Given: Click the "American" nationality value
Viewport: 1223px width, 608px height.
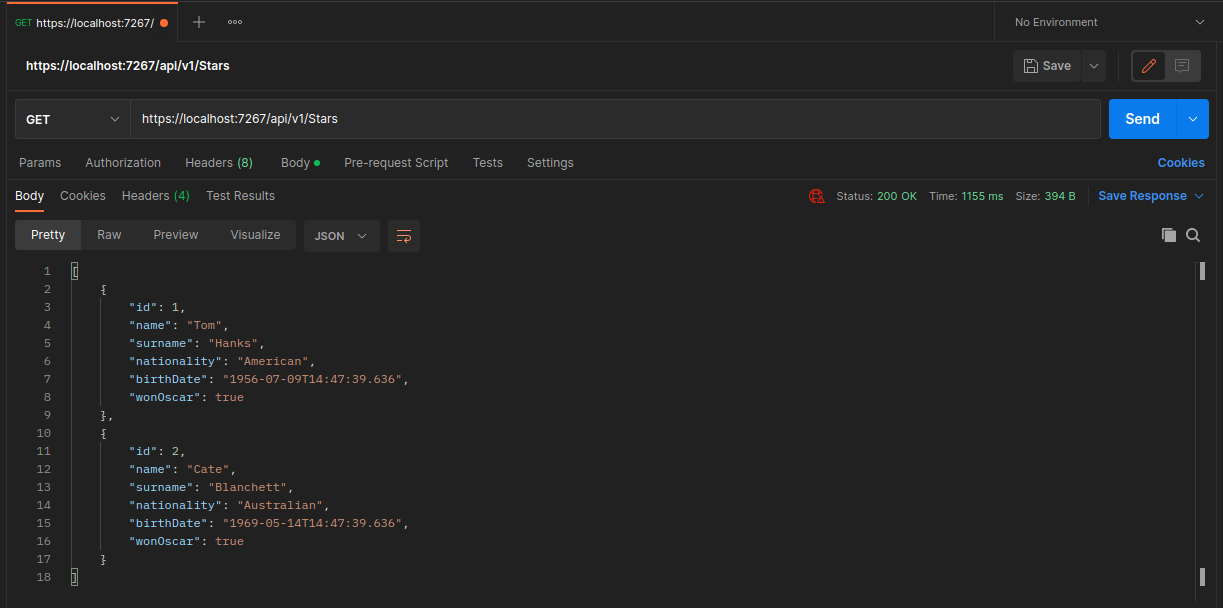Looking at the screenshot, I should (x=272, y=361).
